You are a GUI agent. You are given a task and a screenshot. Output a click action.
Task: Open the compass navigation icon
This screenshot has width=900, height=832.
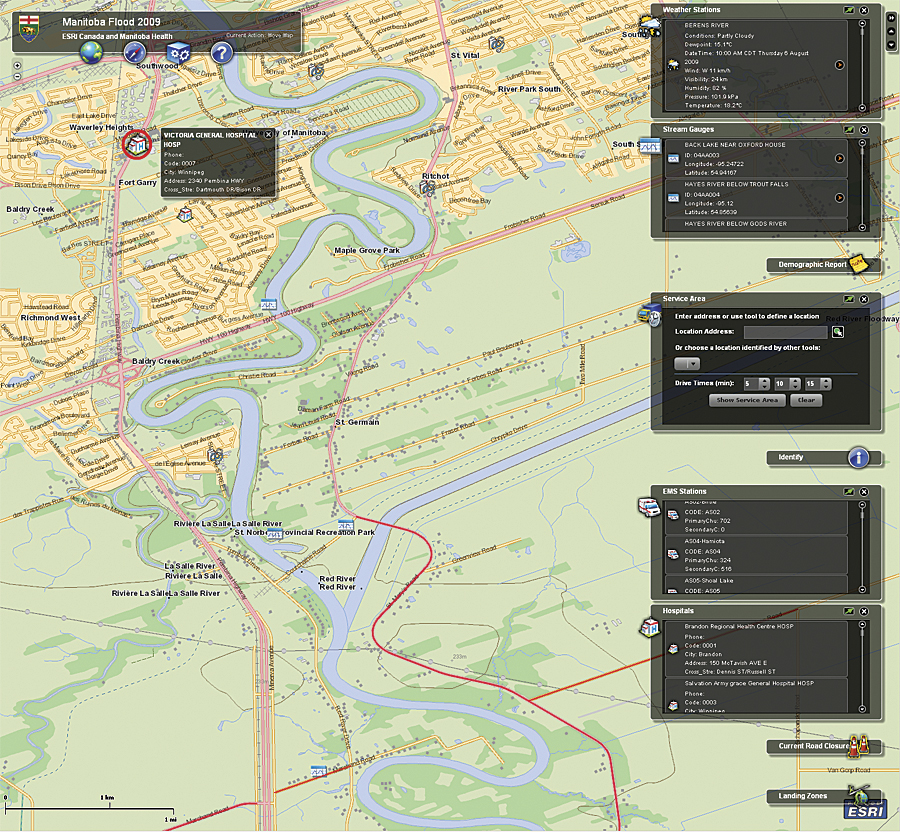(135, 53)
